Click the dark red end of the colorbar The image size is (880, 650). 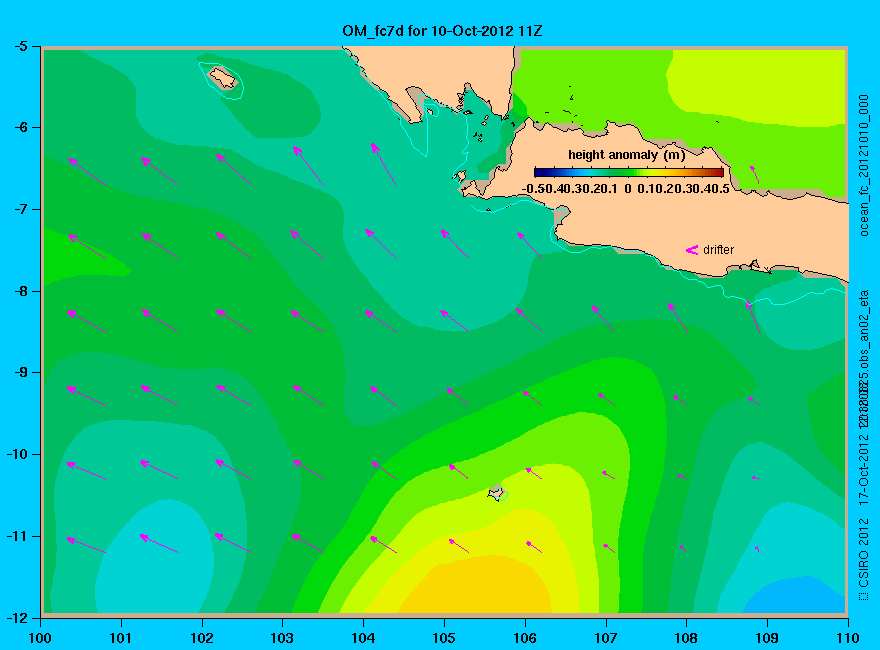719,173
